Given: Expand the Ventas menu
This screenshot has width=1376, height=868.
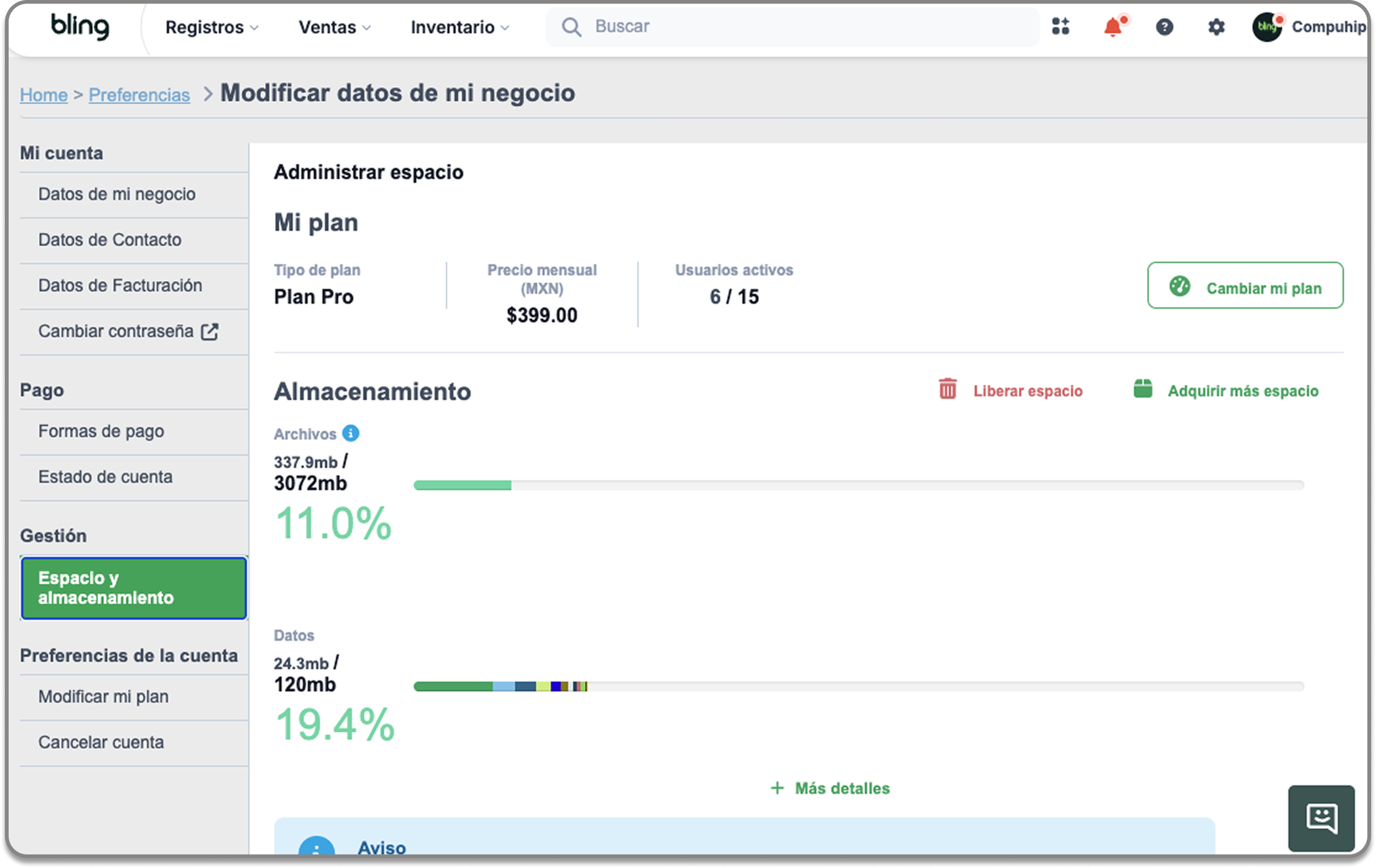Looking at the screenshot, I should pos(334,27).
